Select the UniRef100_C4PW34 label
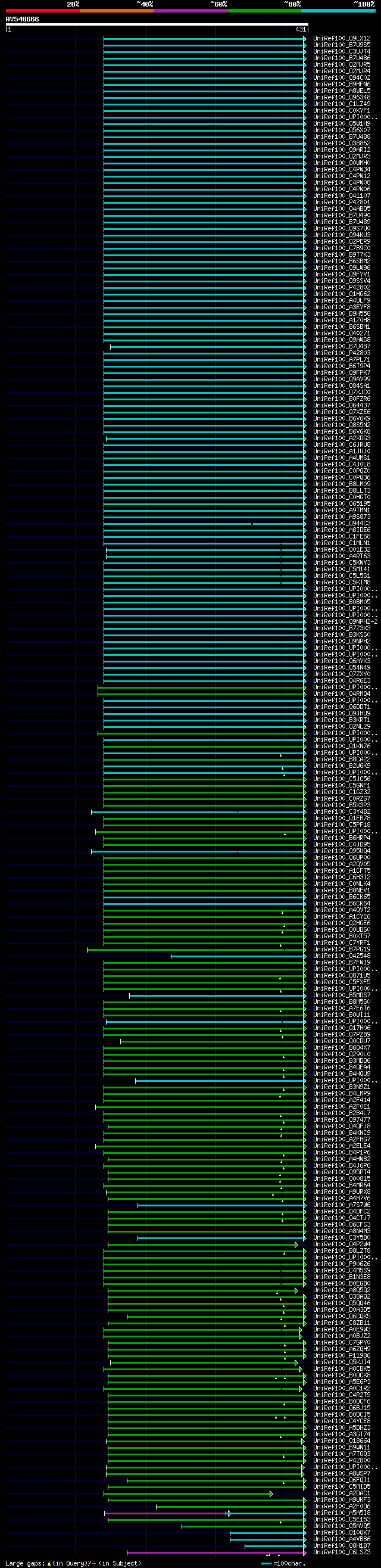This screenshot has width=381, height=1568. 342,170
